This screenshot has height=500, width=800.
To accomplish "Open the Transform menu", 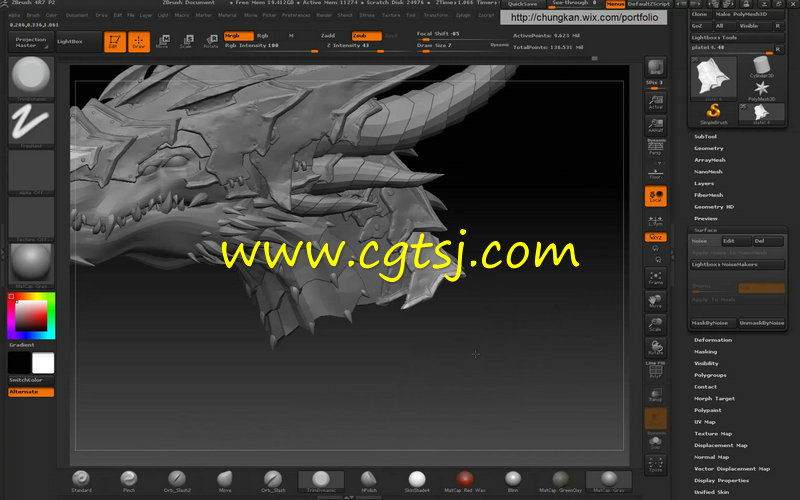I will (436, 15).
